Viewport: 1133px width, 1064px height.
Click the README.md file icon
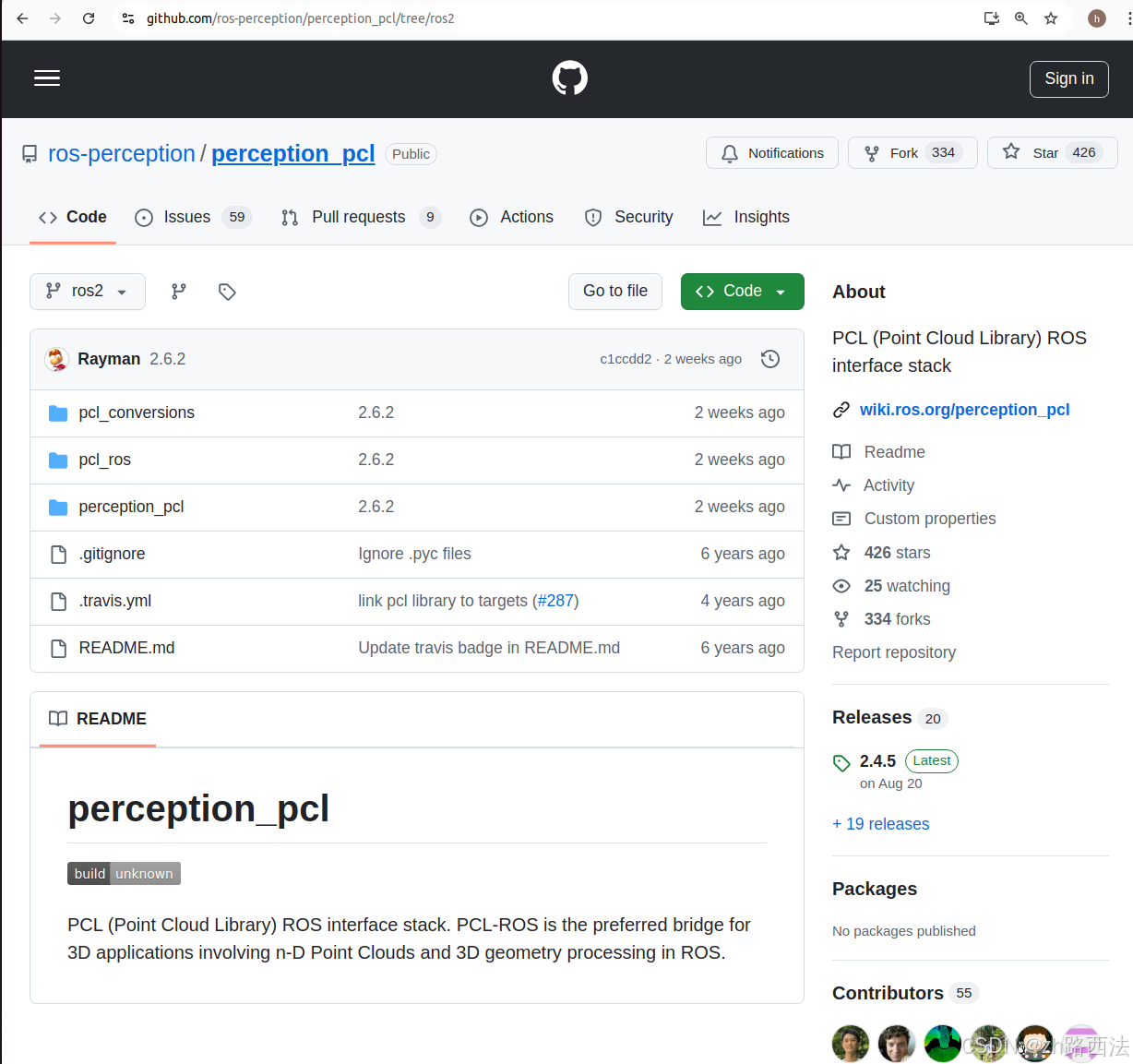(58, 649)
